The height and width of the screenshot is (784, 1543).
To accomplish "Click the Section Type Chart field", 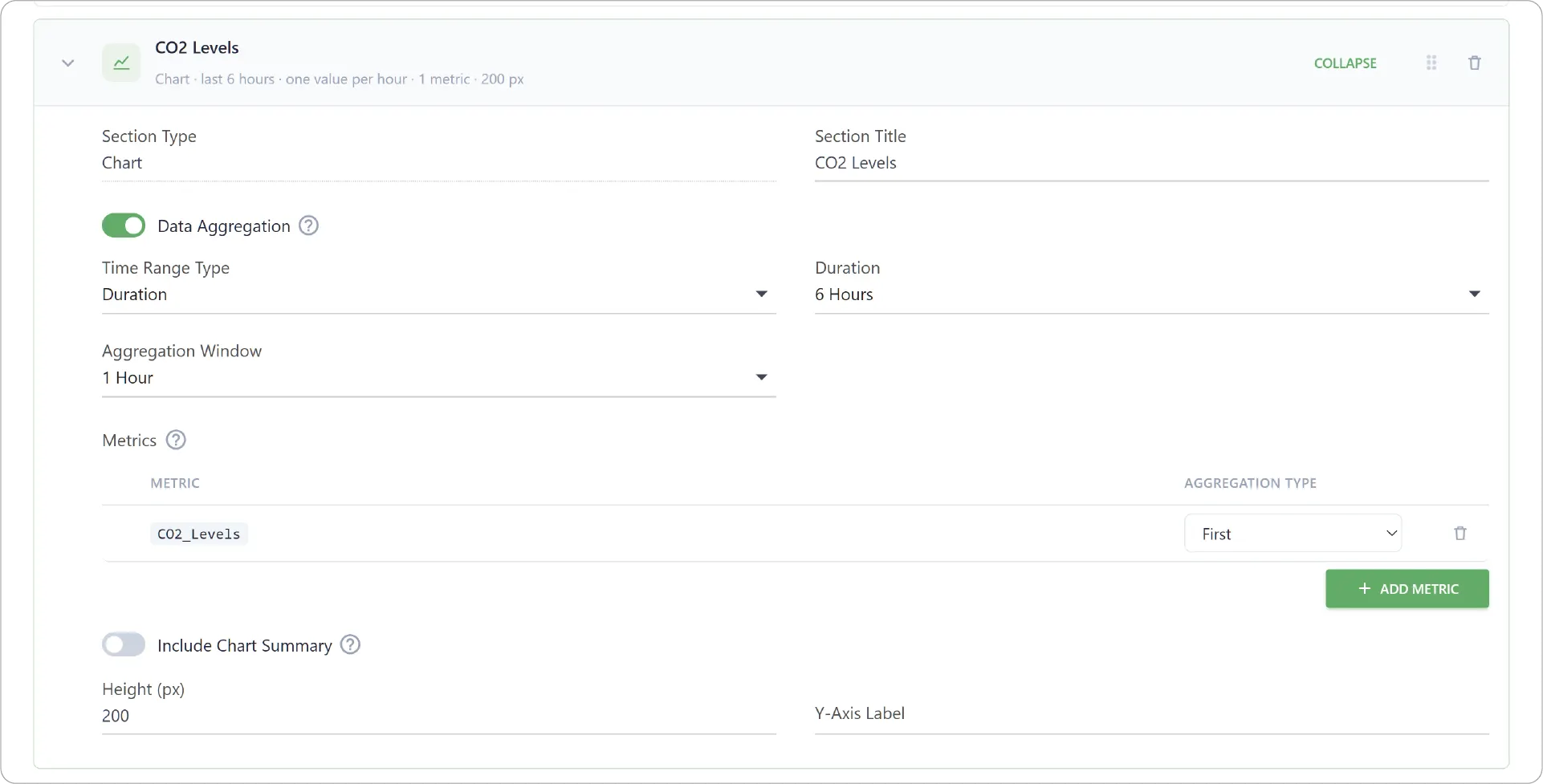I will coord(439,163).
